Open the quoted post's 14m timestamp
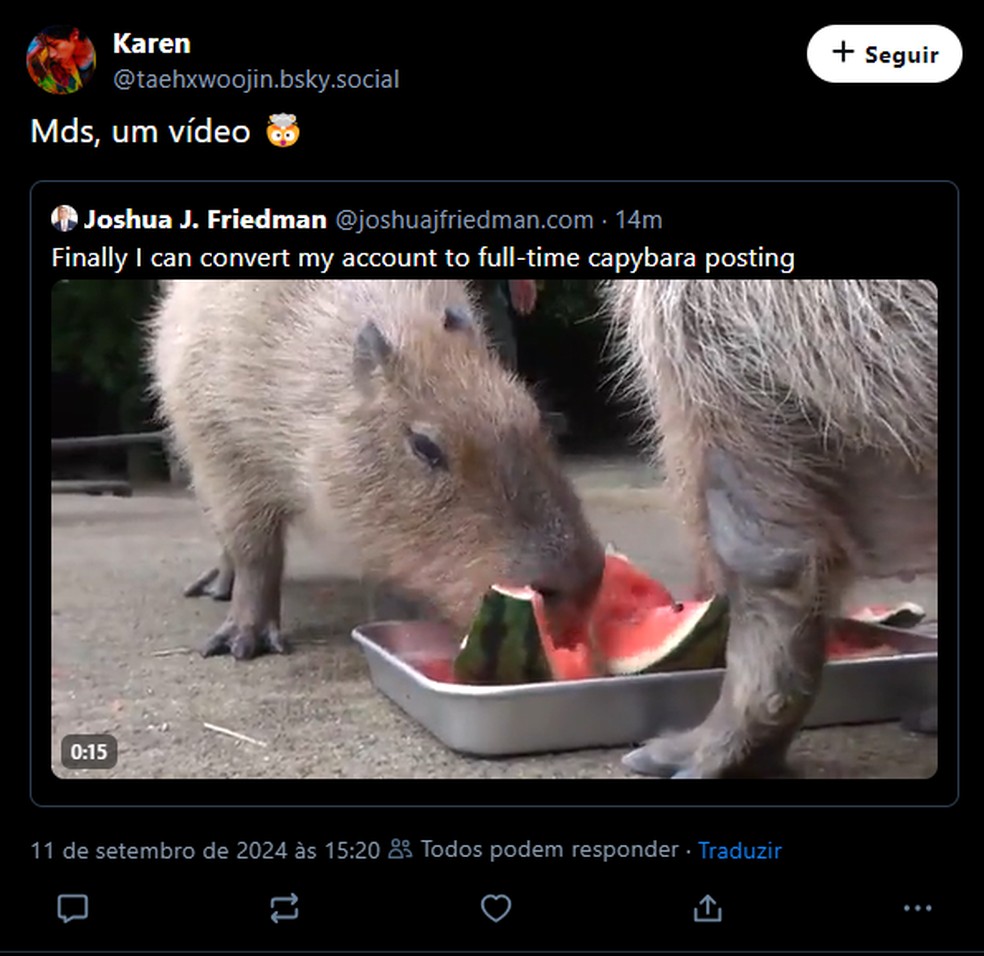This screenshot has height=956, width=984. point(638,220)
